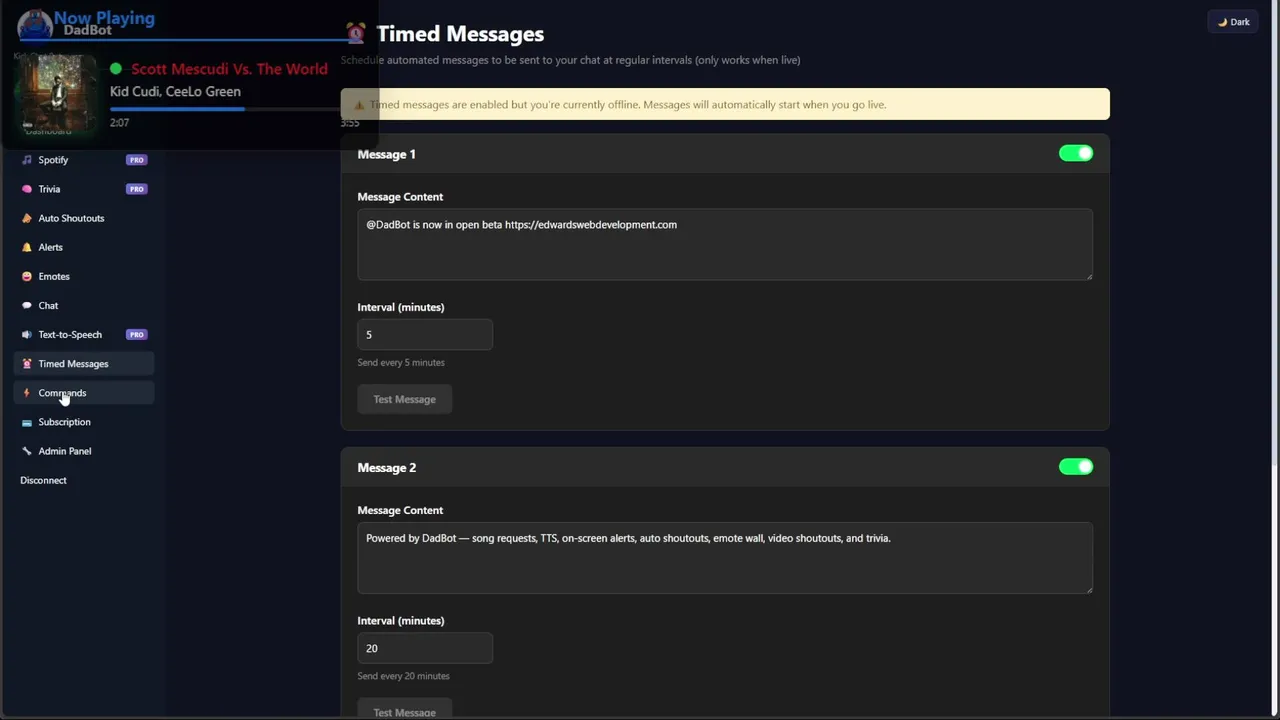Click the song title Scott Mescudi Vs. The World
Viewport: 1280px width, 720px height.
229,69
